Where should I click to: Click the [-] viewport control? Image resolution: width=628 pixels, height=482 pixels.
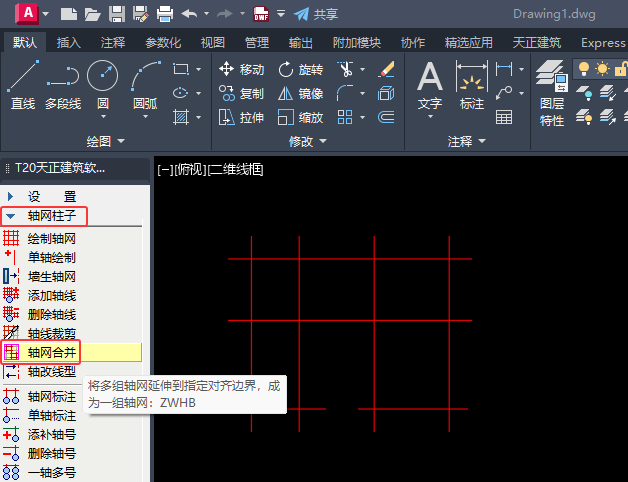165,170
